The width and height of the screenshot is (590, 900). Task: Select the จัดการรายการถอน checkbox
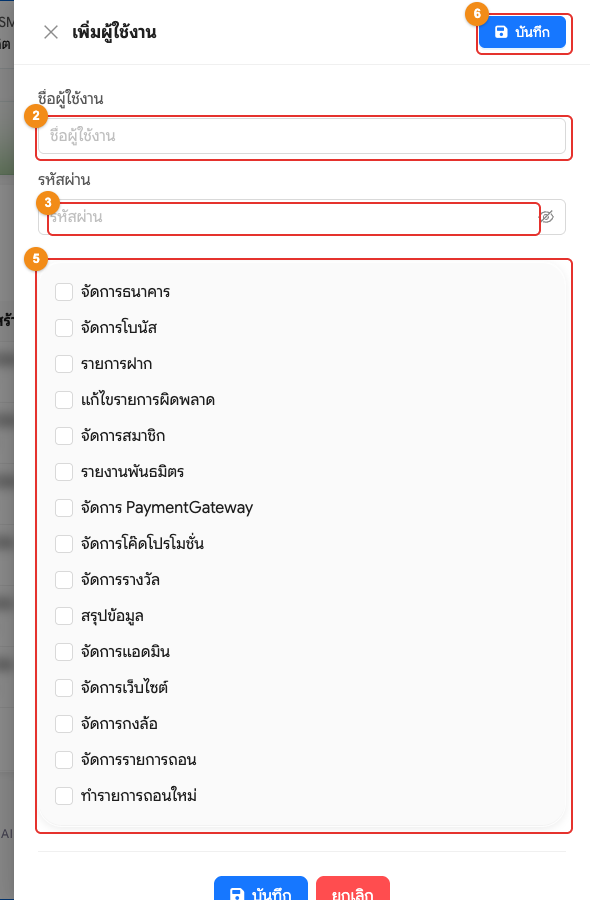[64, 760]
